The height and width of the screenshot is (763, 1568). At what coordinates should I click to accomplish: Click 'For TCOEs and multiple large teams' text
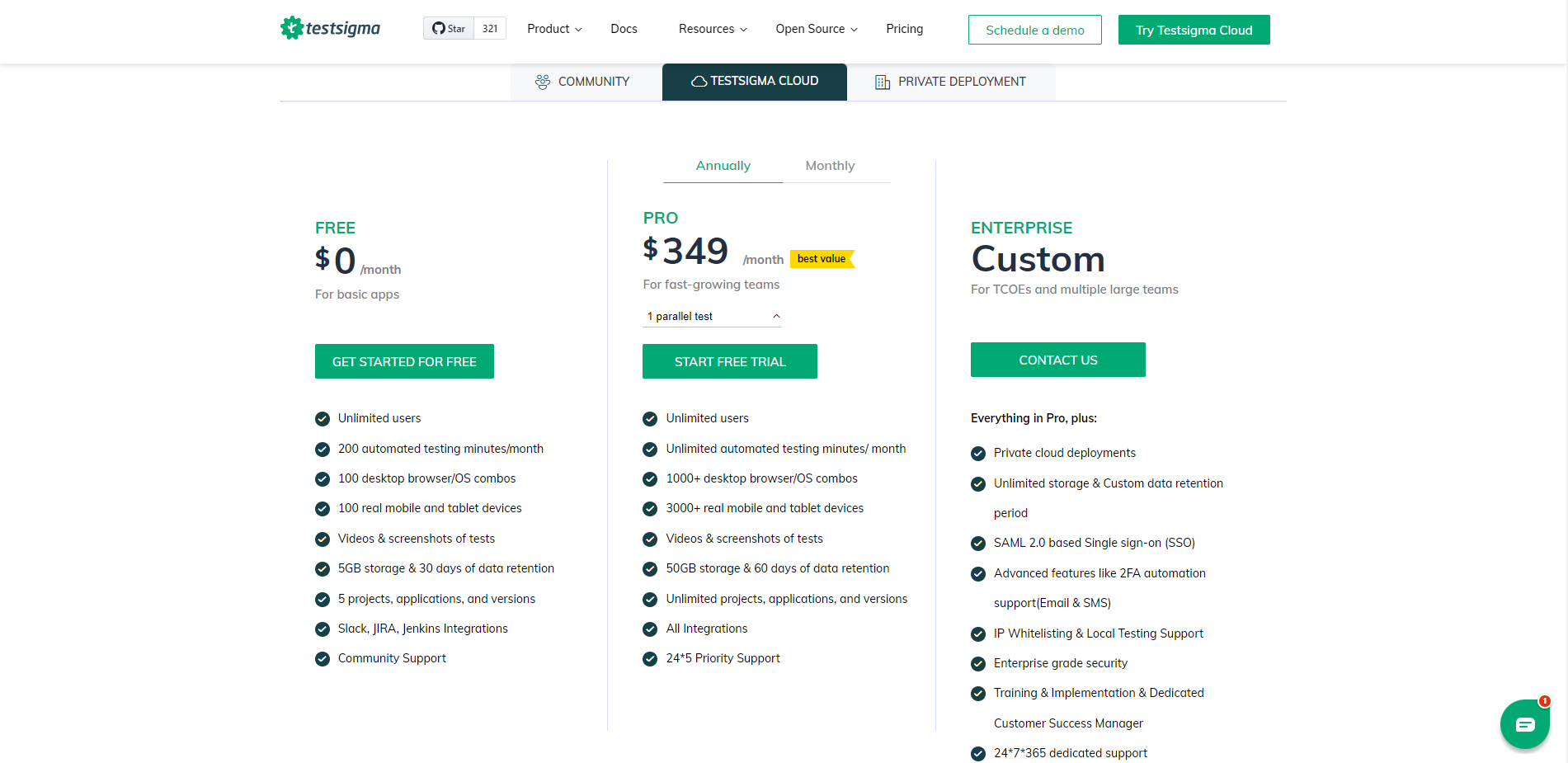1075,290
